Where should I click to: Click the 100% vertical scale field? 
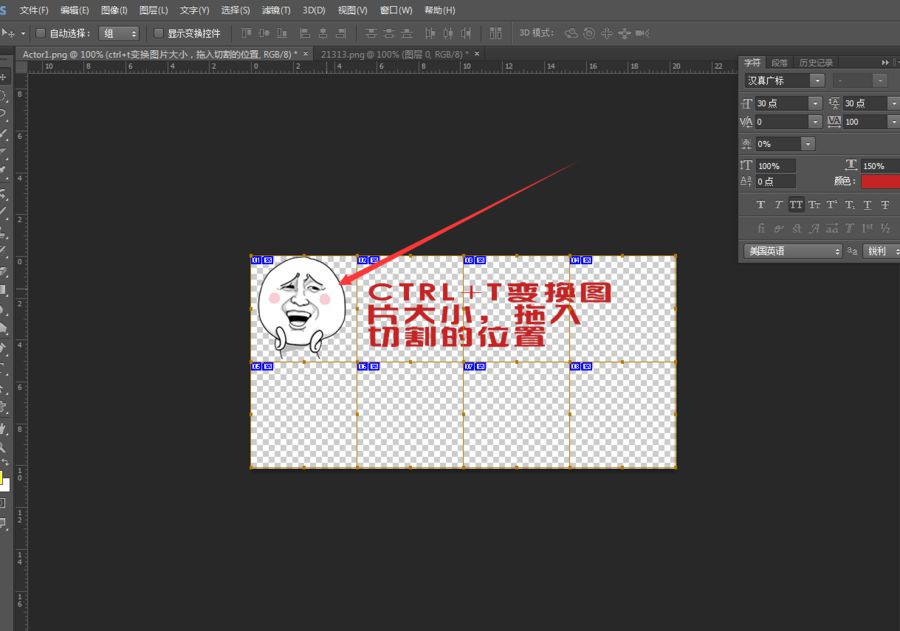click(x=775, y=166)
